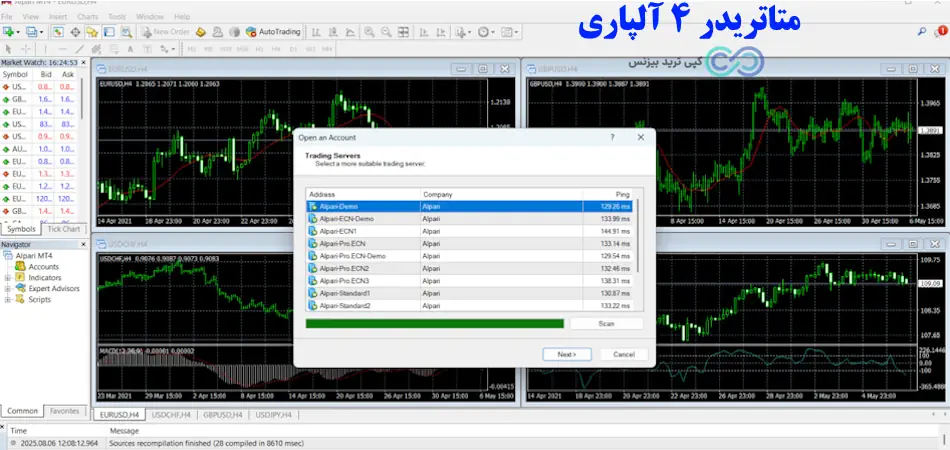Screen dimensions: 950x450
Task: Click Next in the Open an Account dialog
Action: click(x=567, y=354)
